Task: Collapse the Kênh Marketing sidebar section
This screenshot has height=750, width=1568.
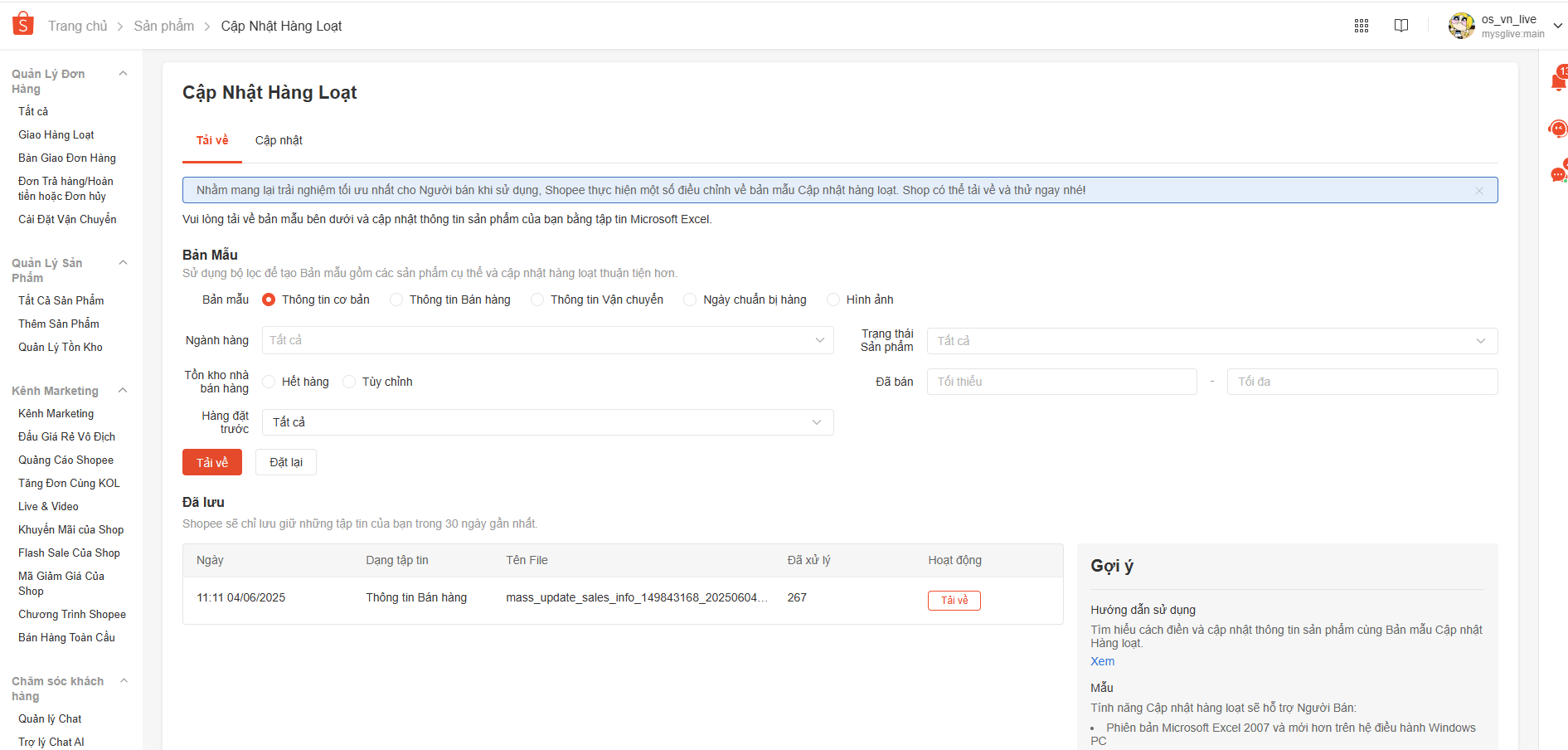Action: click(123, 391)
